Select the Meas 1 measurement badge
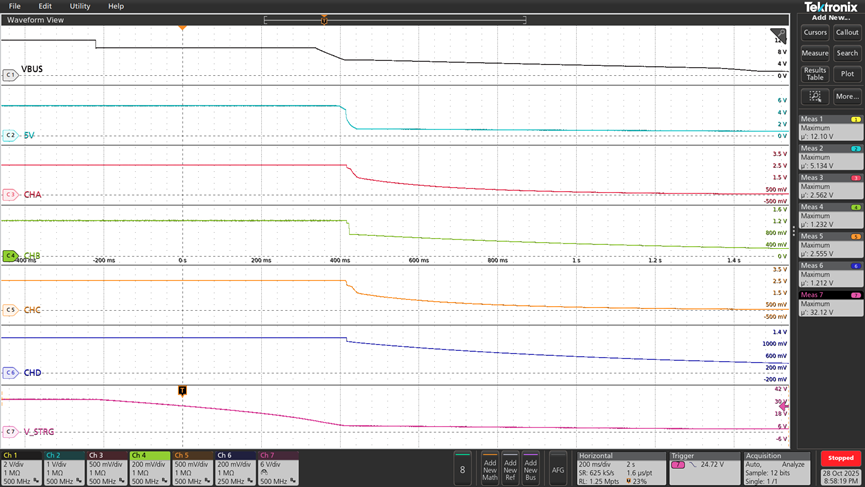This screenshot has width=865, height=487. coord(830,127)
